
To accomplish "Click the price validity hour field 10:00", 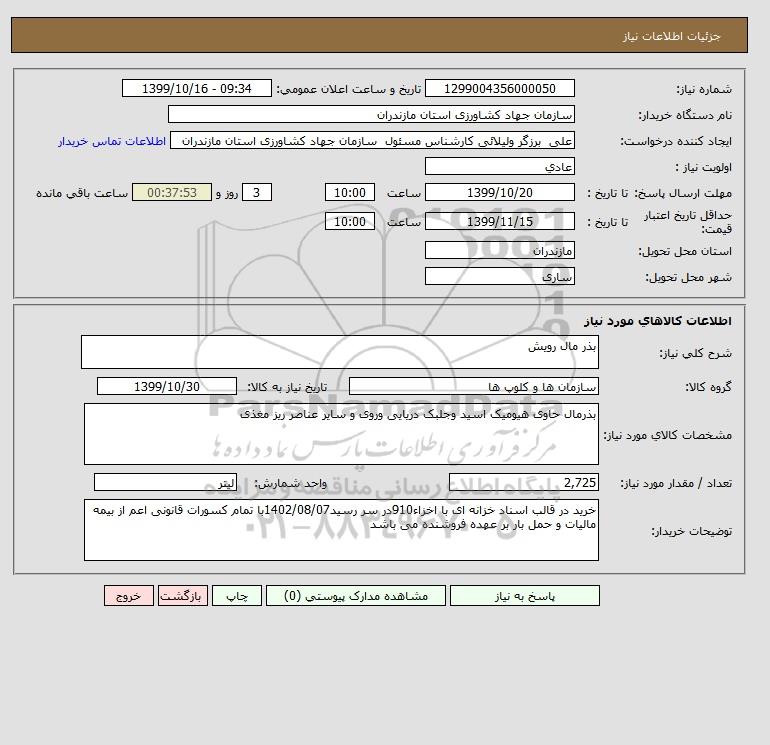I will tap(350, 221).
